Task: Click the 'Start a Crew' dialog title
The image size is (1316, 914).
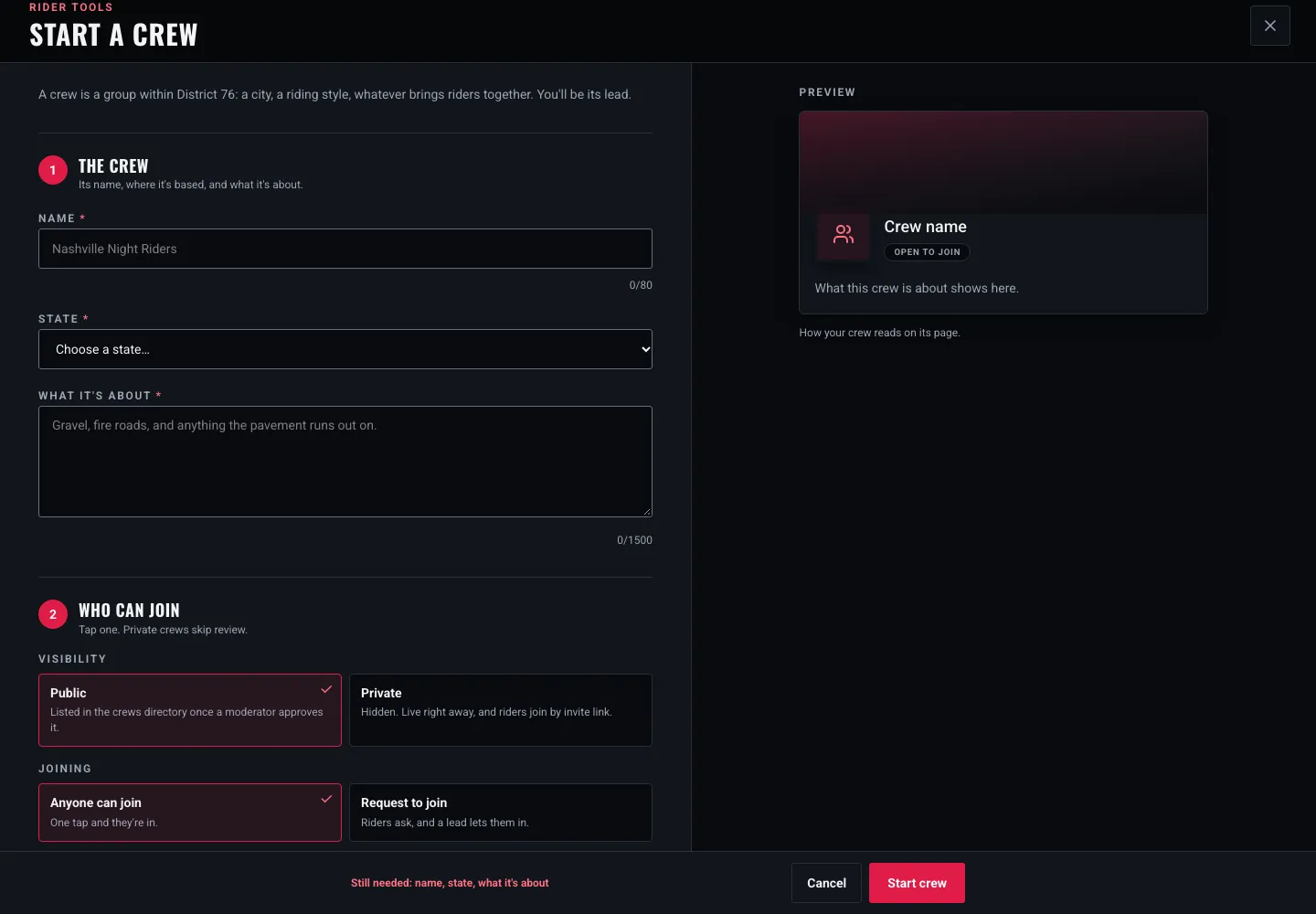Action: point(113,35)
